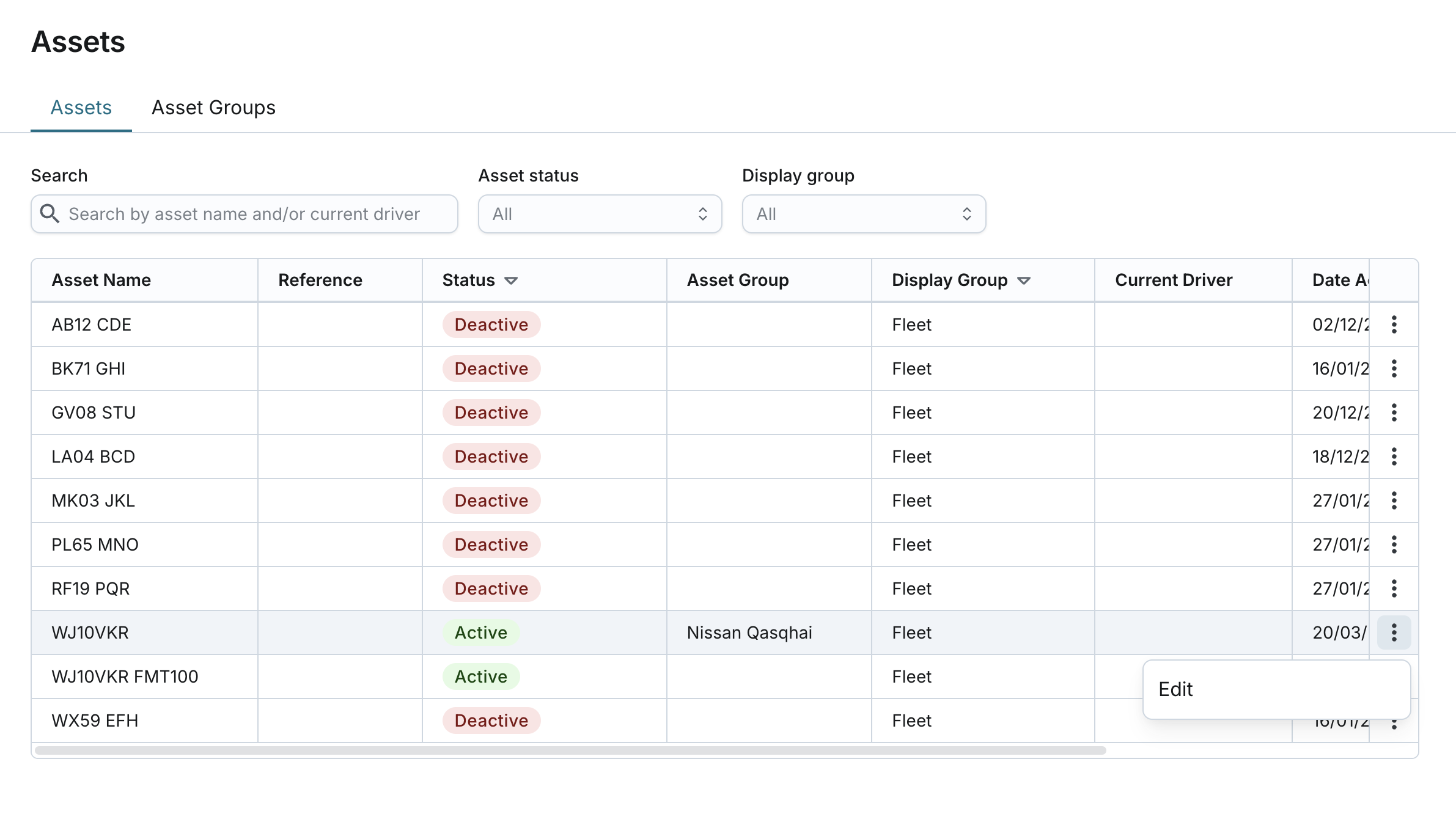Screen dimensions: 1456x814
Task: Open kebab menu for BK71 GHI row
Action: [1394, 369]
